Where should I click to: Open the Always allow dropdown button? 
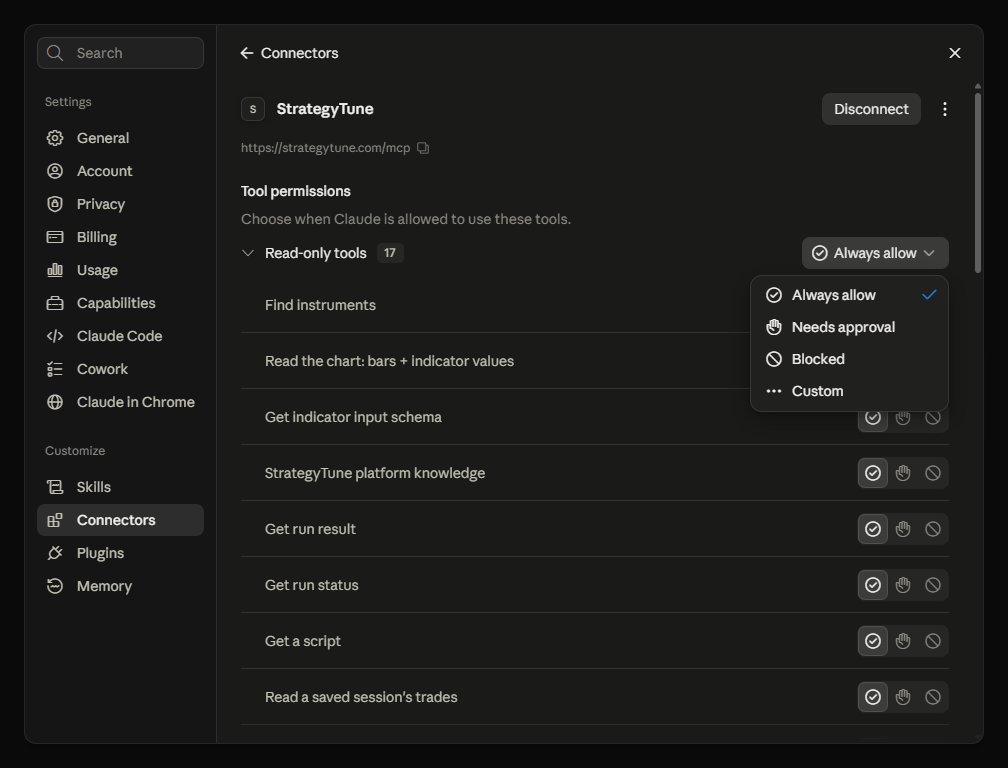click(875, 253)
